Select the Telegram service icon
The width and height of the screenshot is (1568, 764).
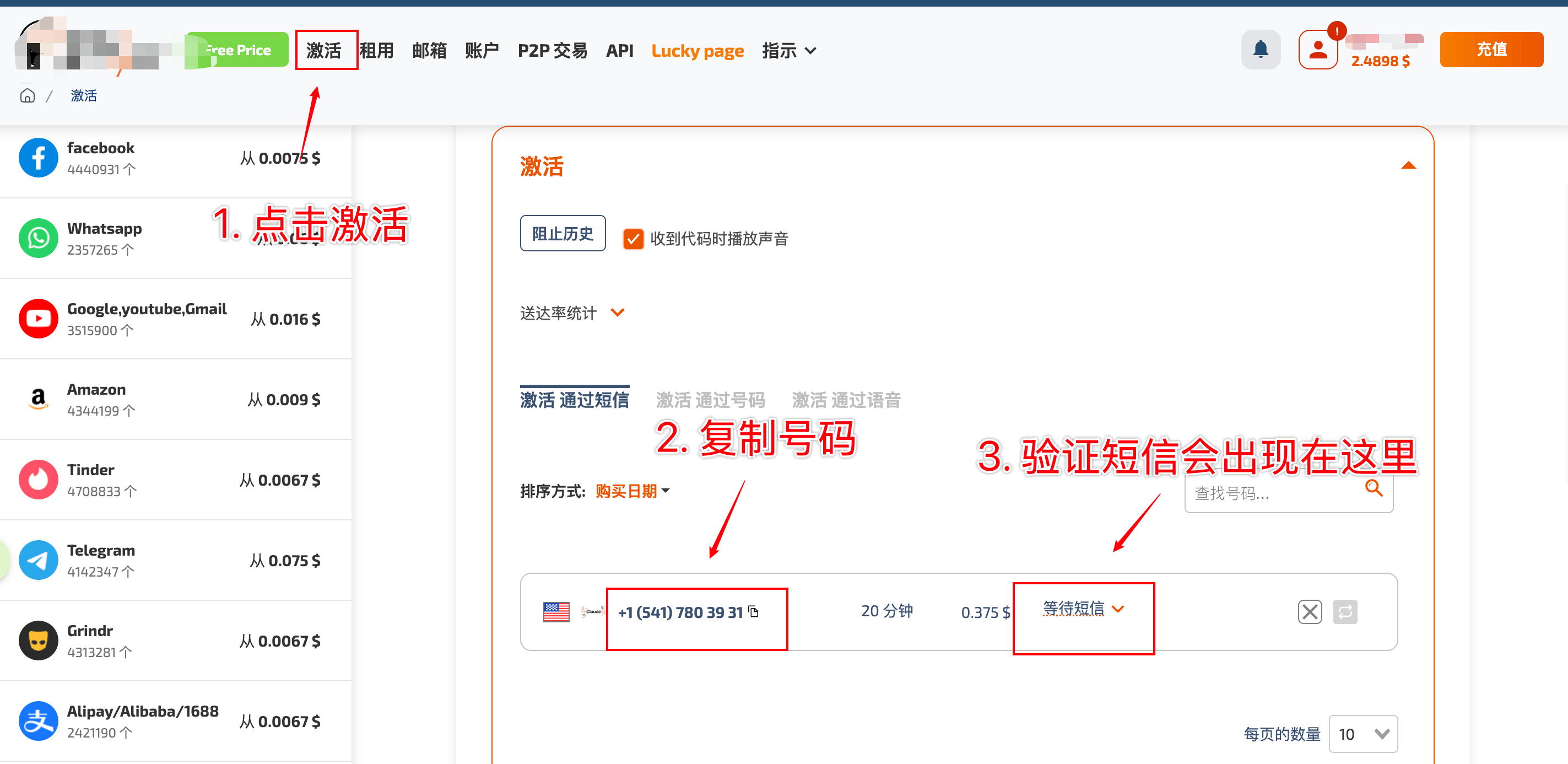[x=39, y=560]
